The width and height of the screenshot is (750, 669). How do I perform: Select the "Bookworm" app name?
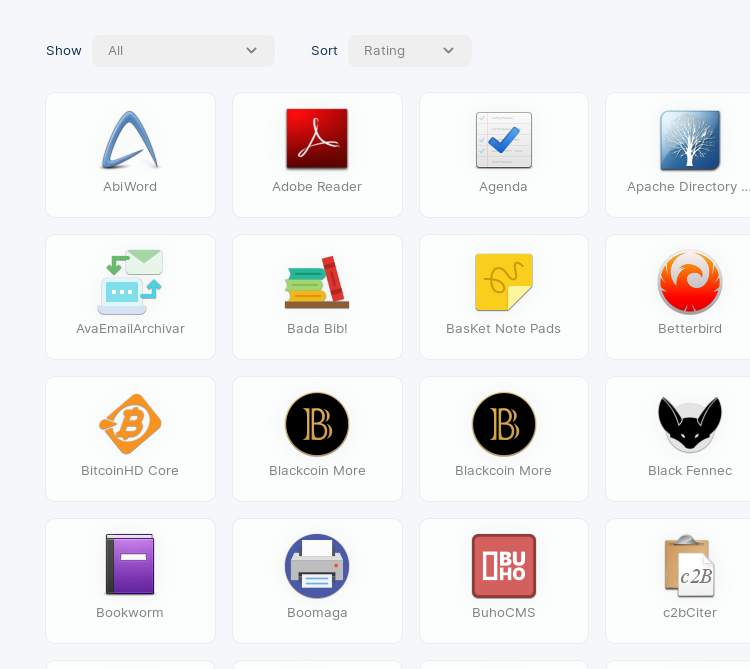(130, 613)
